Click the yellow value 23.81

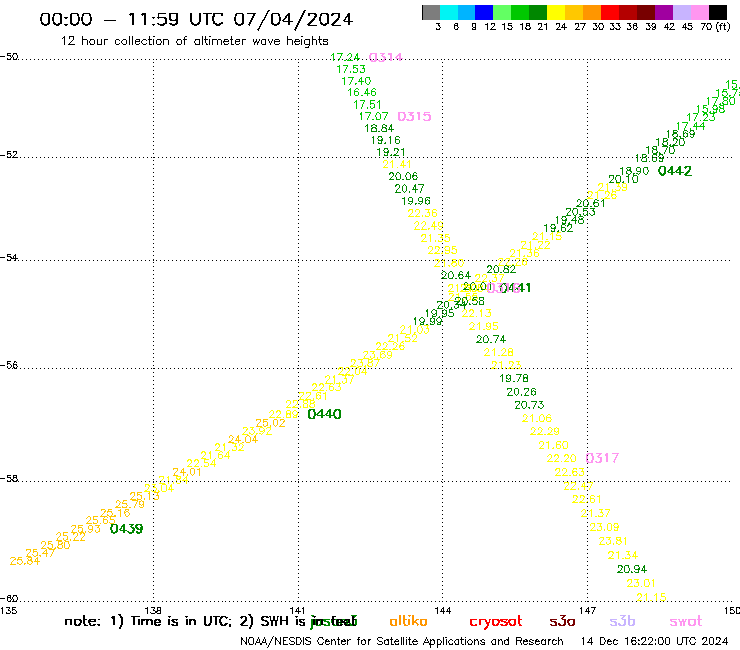coord(614,541)
